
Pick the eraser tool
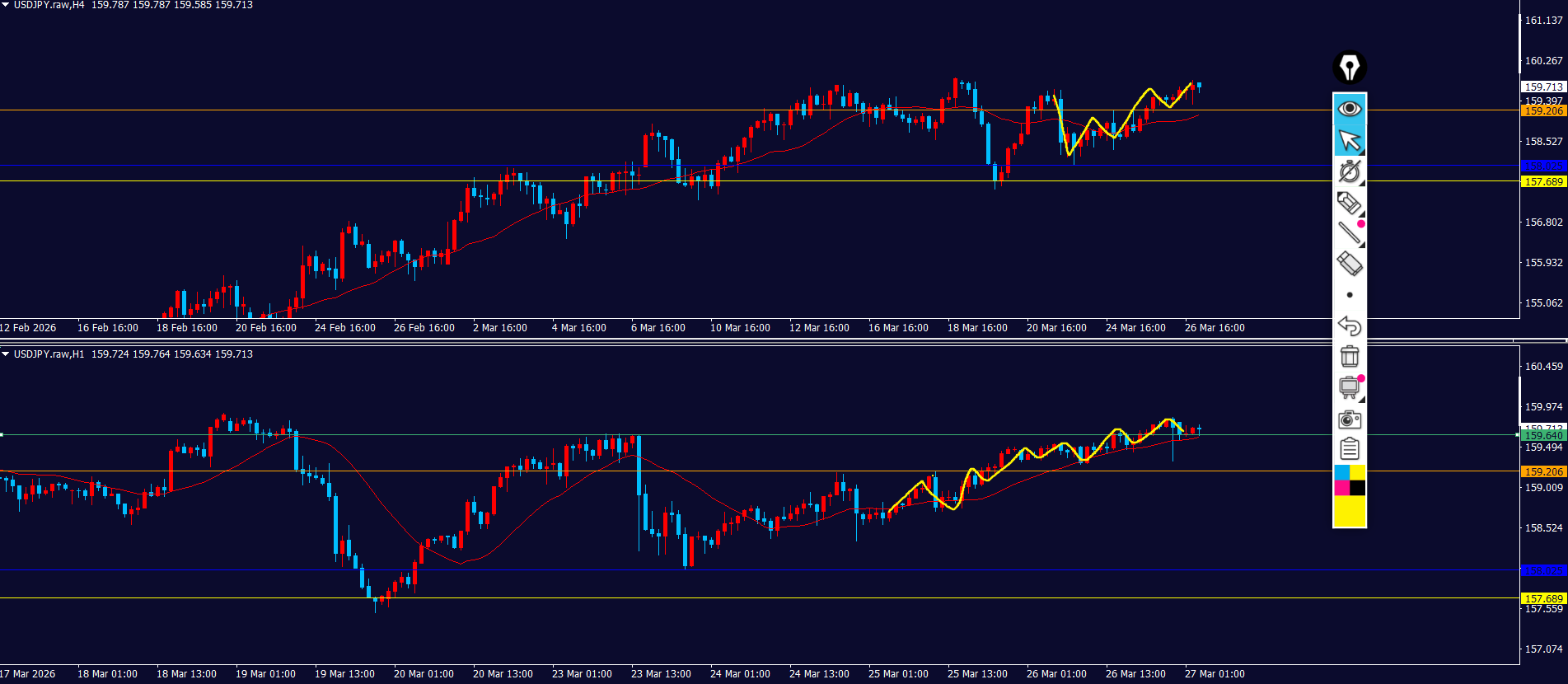coord(1349,264)
